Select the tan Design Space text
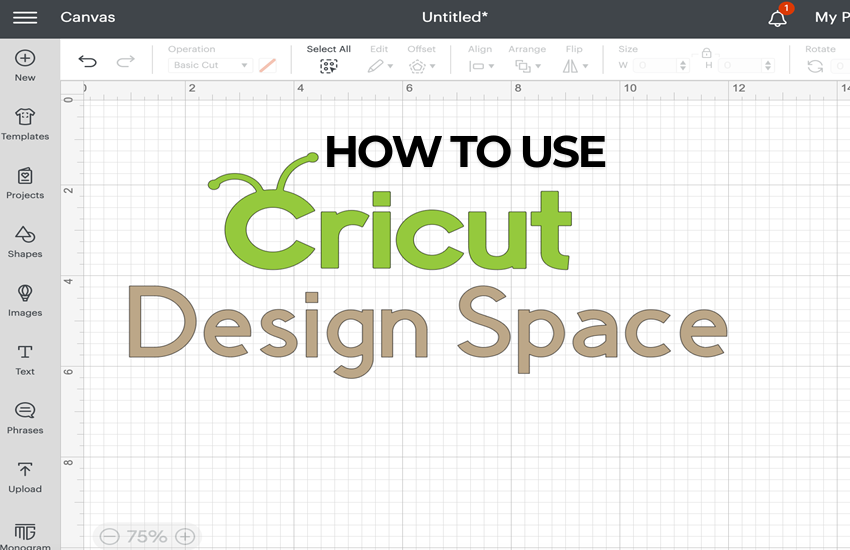Viewport: 850px width, 550px height. 428,330
